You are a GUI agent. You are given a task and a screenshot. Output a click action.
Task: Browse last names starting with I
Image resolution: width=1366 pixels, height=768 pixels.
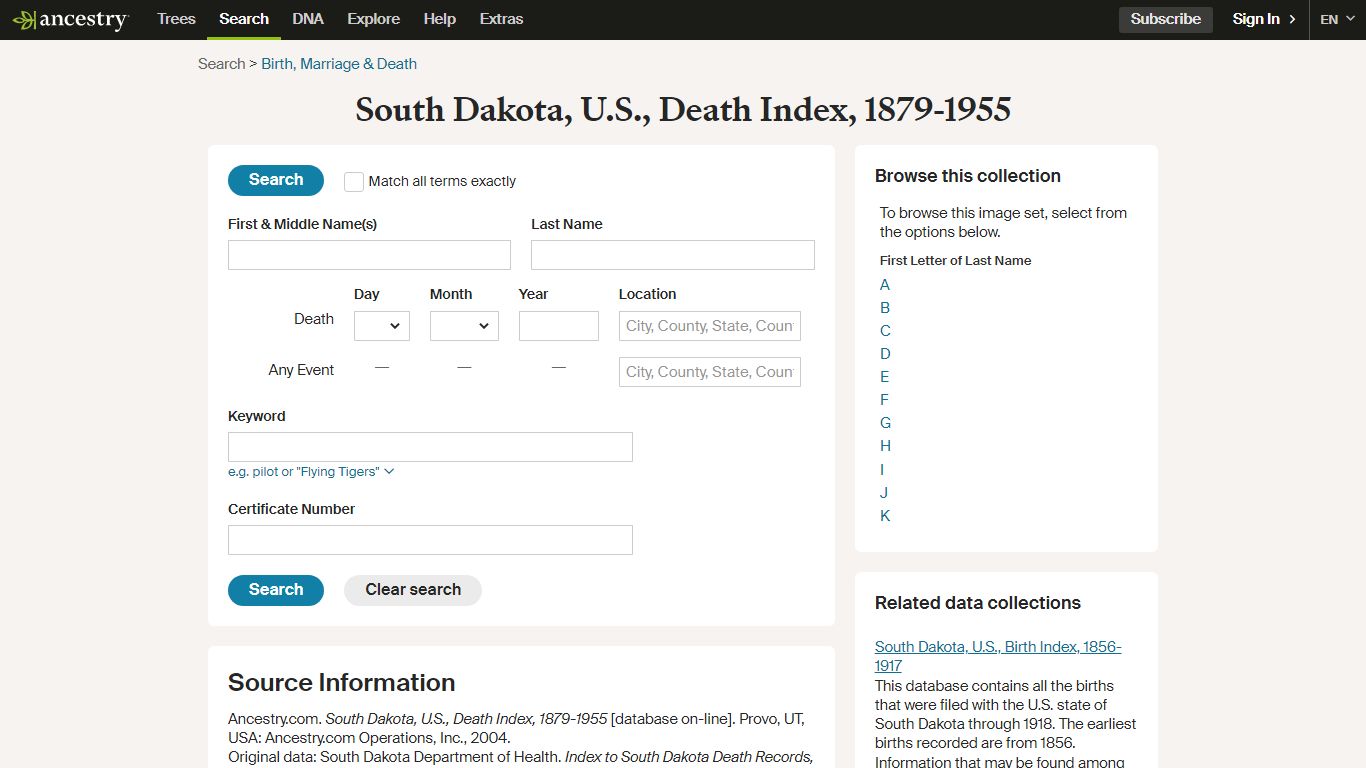point(882,470)
